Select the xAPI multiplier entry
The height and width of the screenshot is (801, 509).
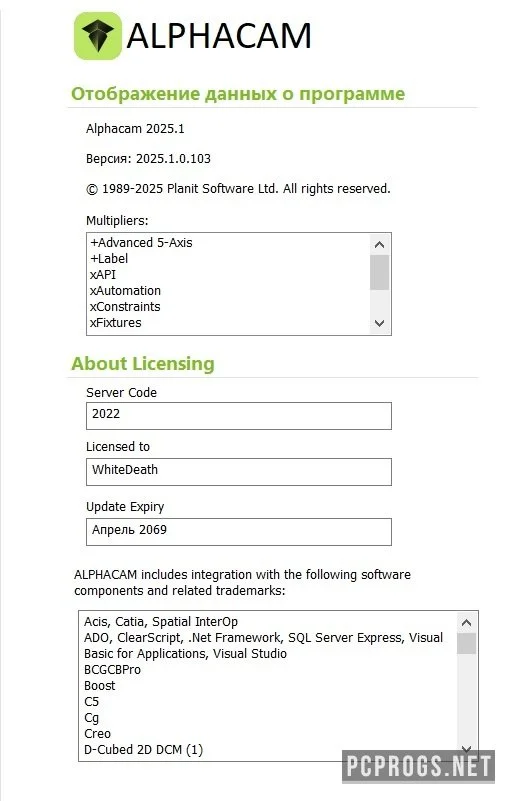103,274
